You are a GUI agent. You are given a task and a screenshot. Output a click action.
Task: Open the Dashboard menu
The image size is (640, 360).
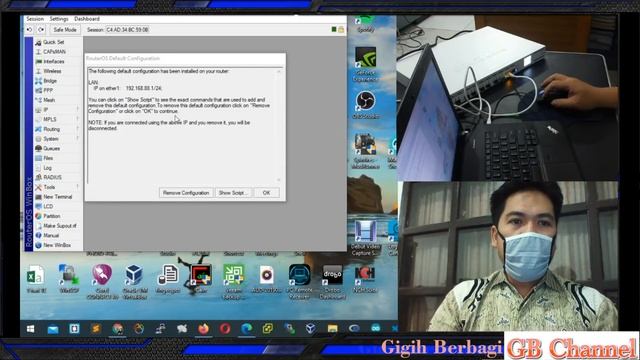(x=87, y=19)
